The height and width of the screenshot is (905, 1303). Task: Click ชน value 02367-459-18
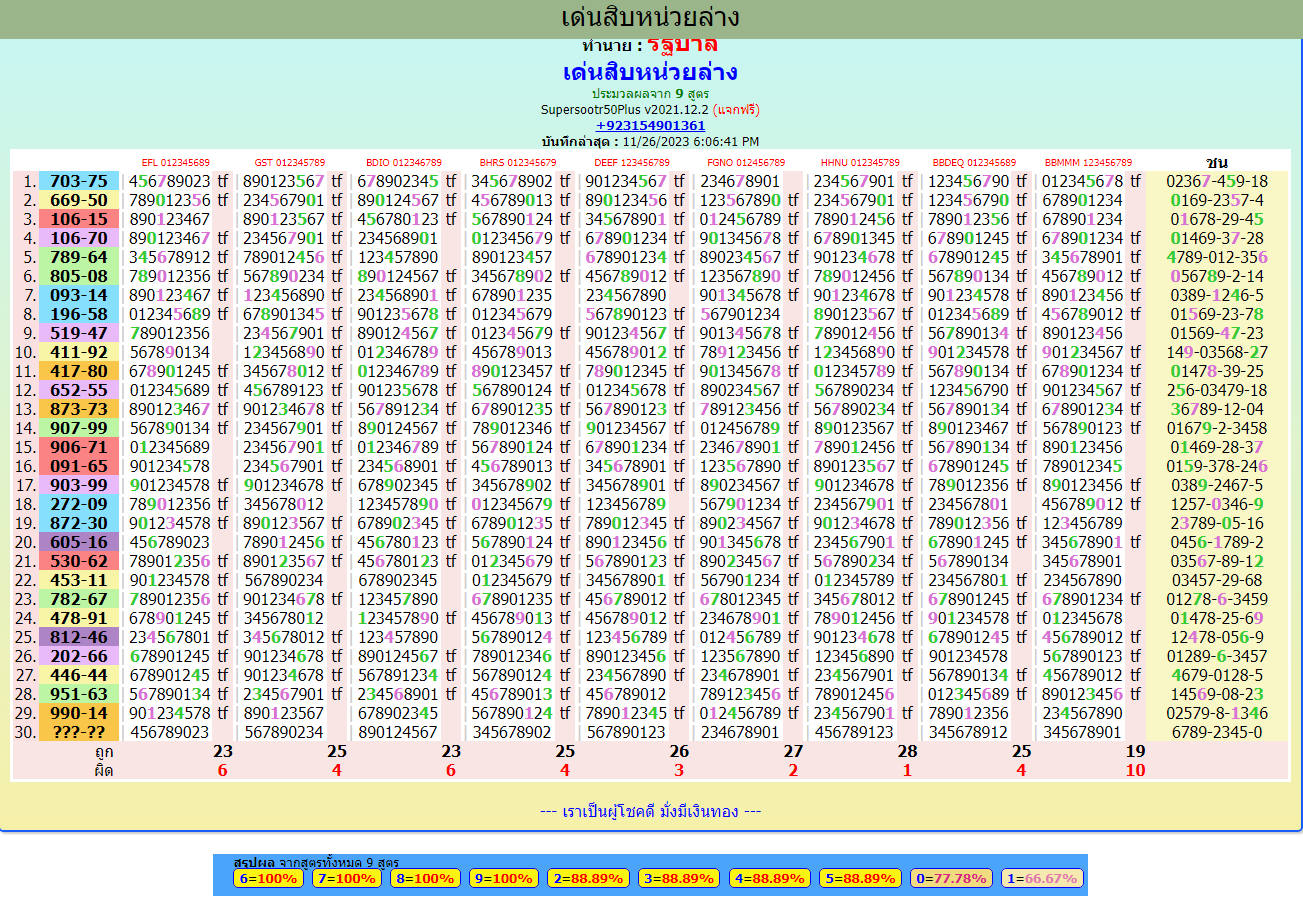point(1217,181)
